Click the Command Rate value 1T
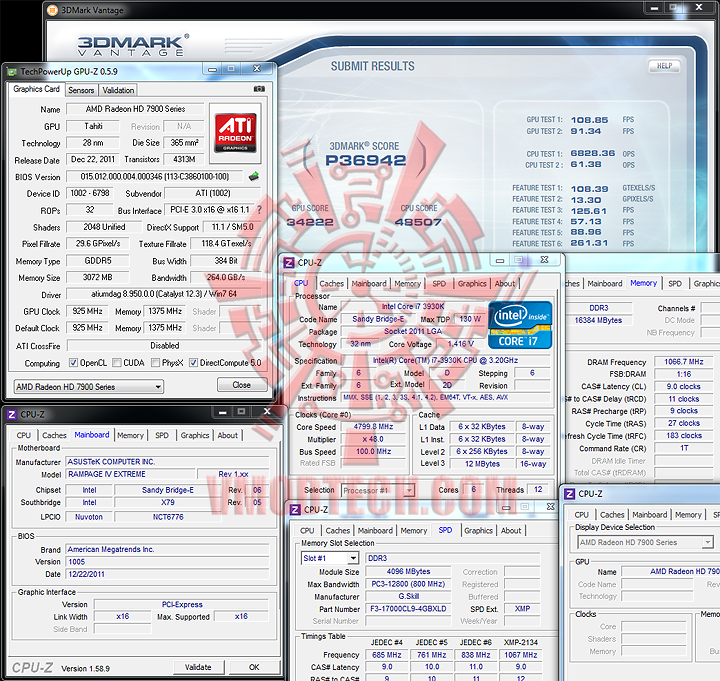Image resolution: width=720 pixels, height=681 pixels. tap(684, 448)
